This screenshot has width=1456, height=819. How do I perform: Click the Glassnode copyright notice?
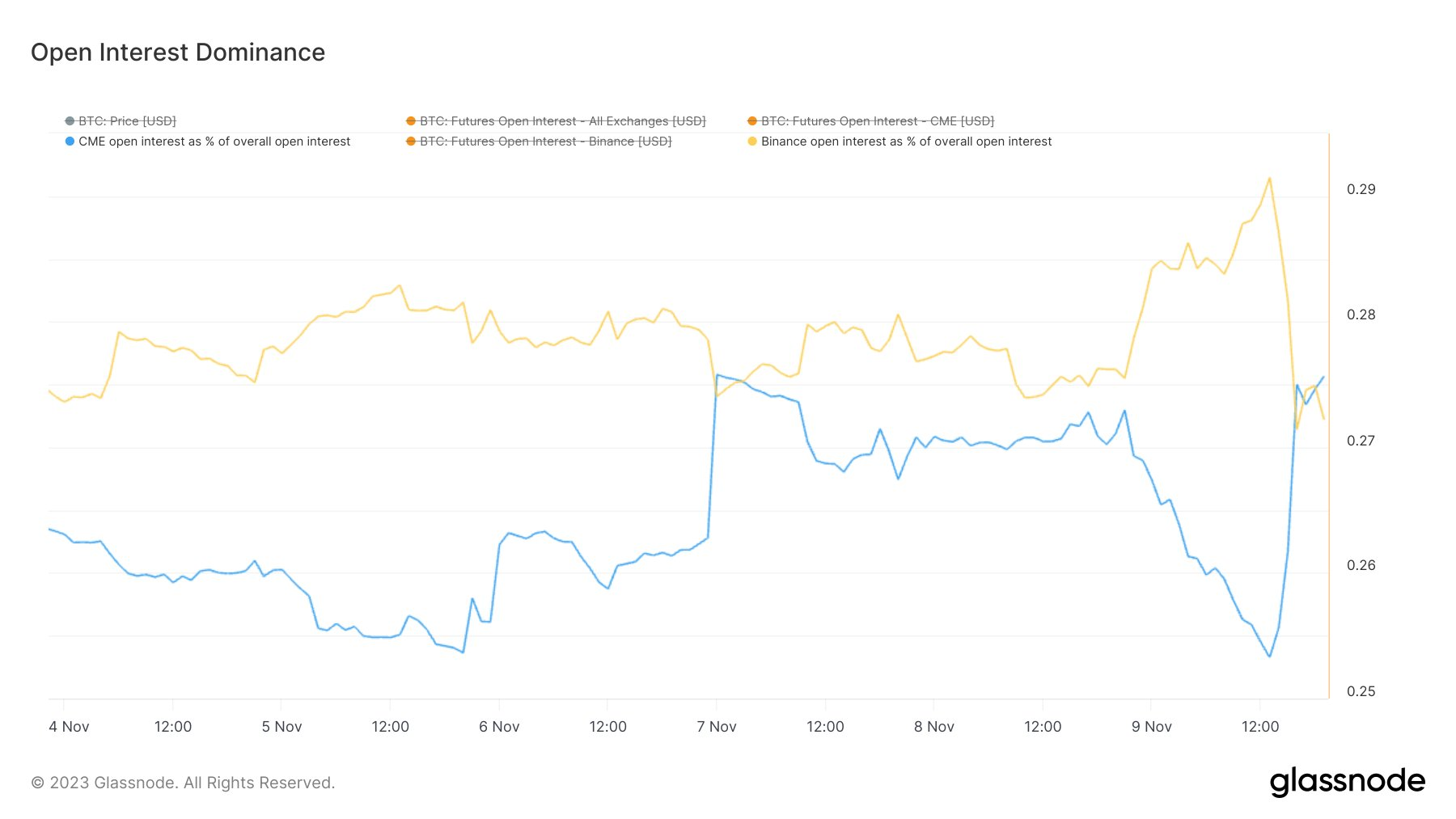pyautogui.click(x=183, y=783)
